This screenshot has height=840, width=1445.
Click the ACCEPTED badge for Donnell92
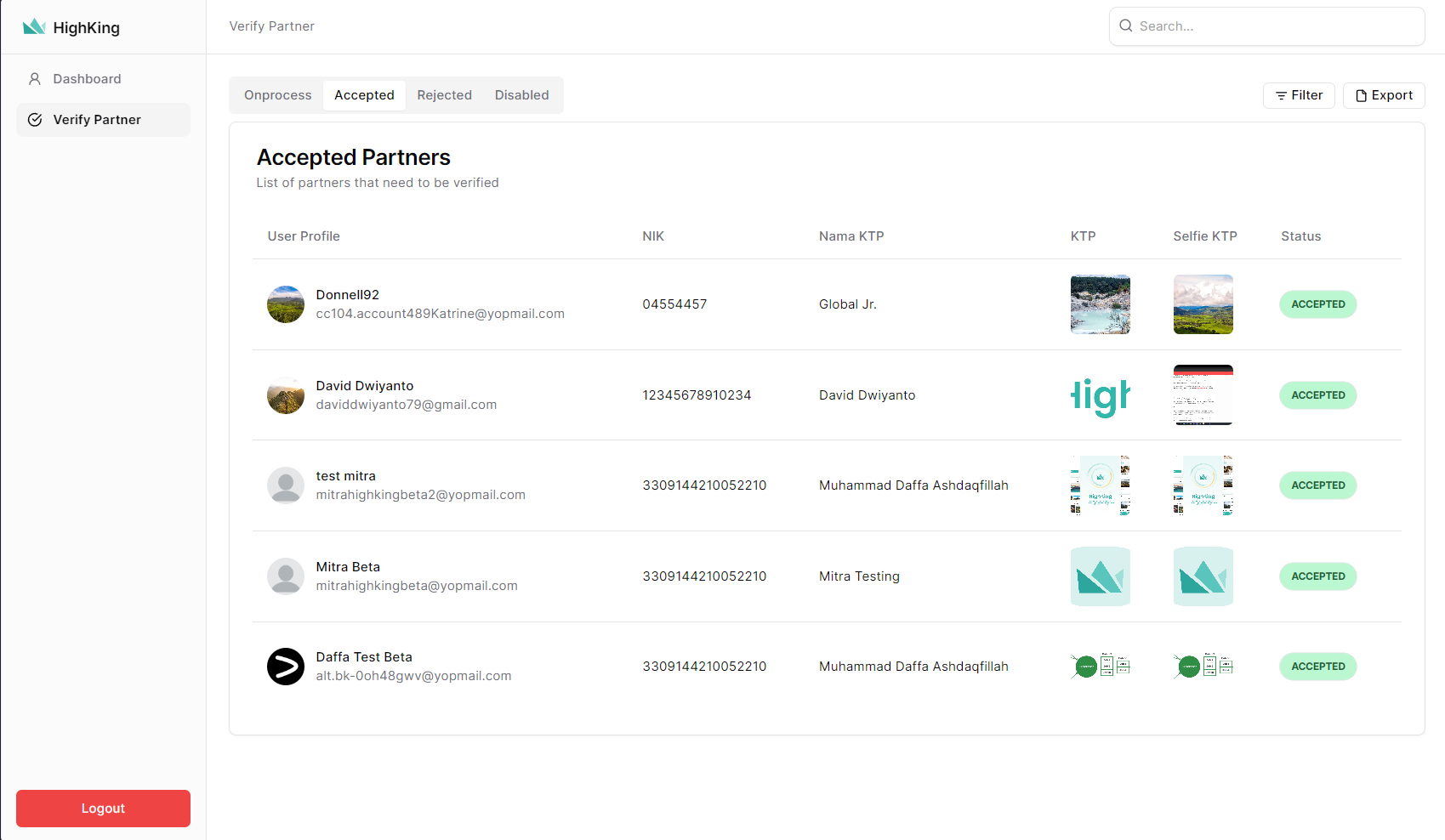1317,304
